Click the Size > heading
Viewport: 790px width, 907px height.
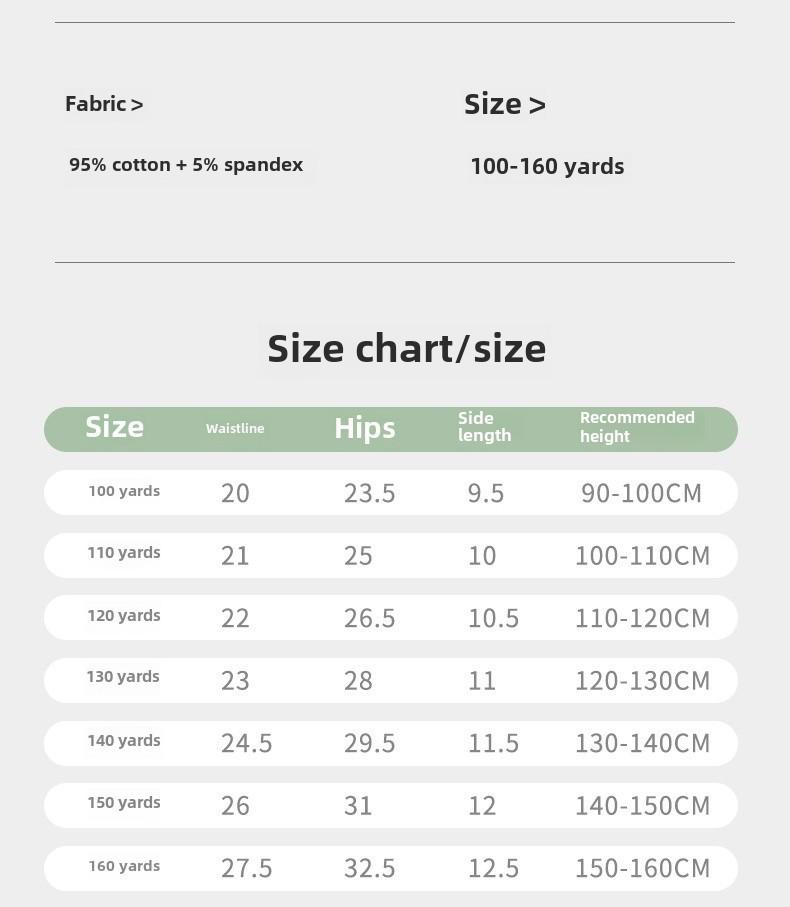pyautogui.click(x=505, y=104)
